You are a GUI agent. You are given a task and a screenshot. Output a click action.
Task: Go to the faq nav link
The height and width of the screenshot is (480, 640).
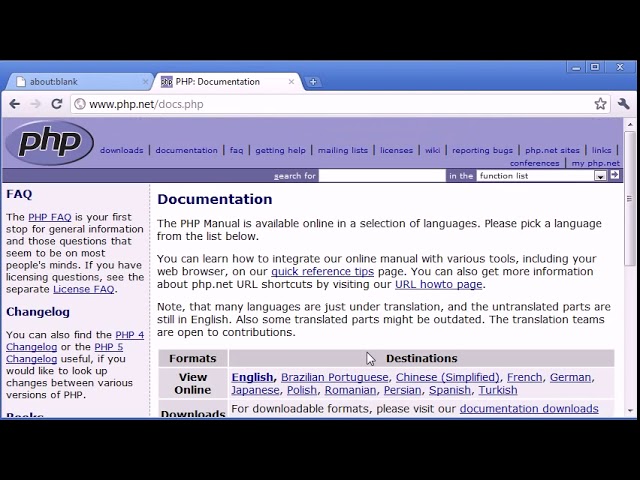click(x=236, y=150)
